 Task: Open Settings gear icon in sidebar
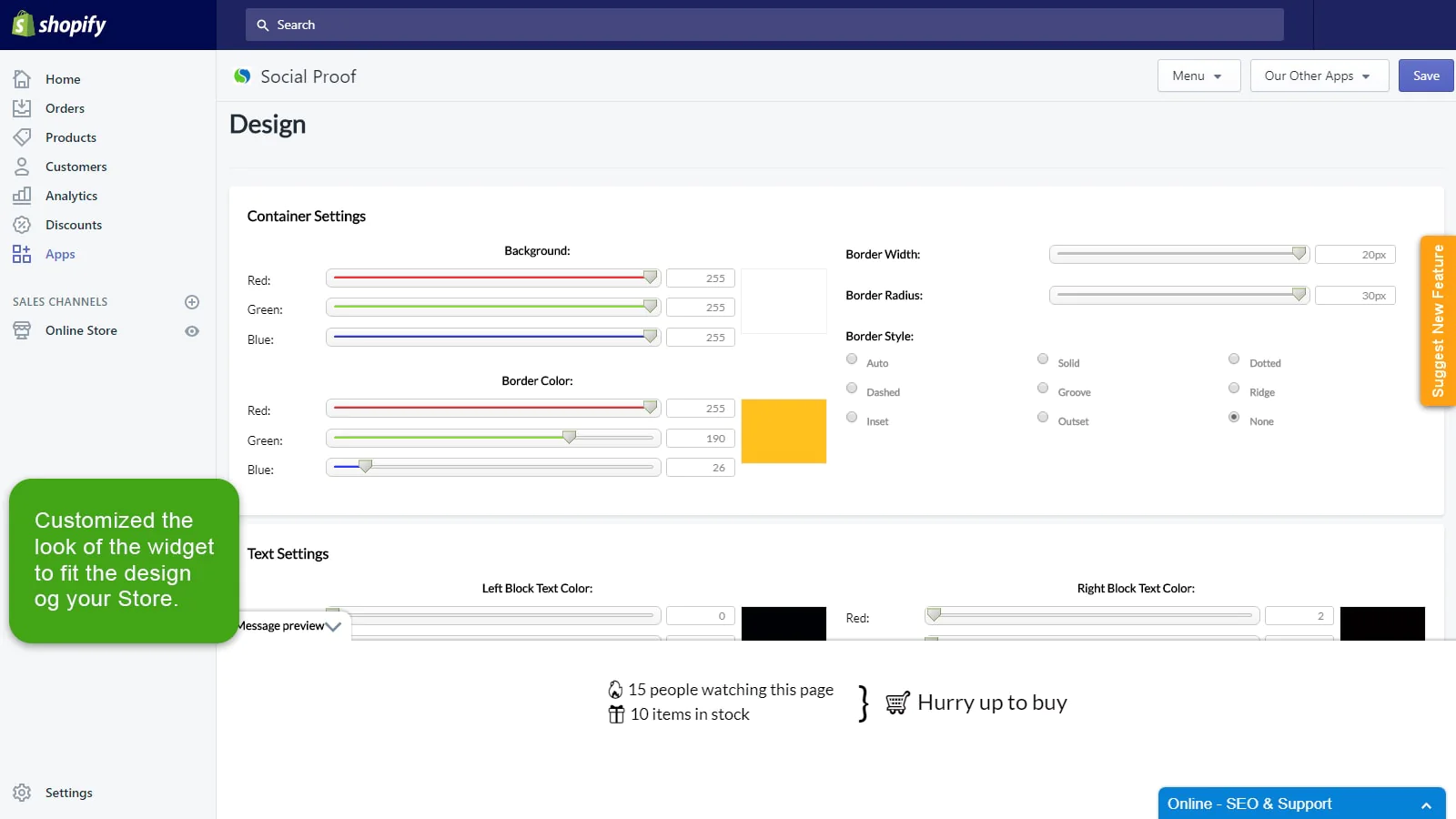tap(22, 793)
